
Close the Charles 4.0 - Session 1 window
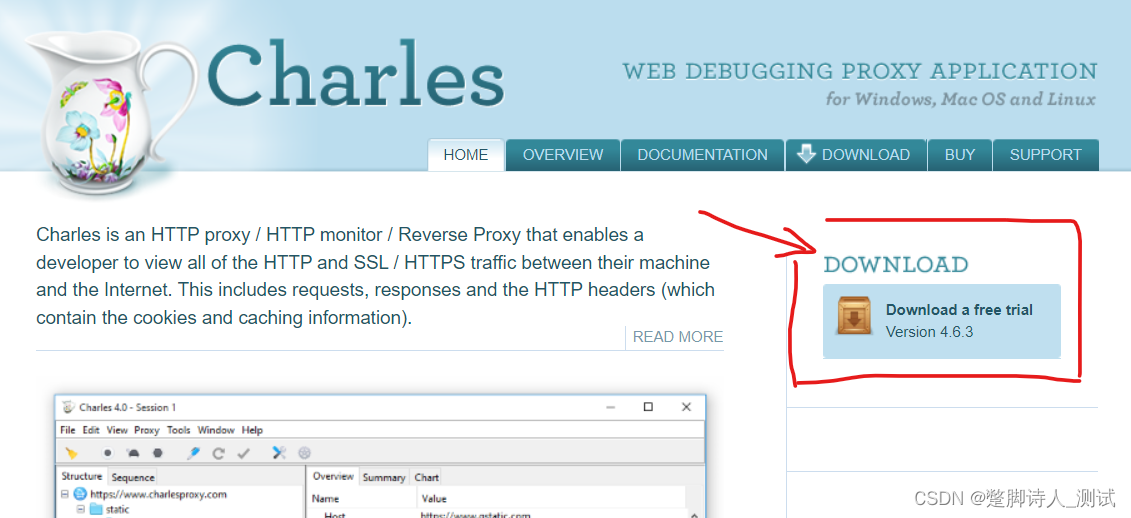tap(686, 407)
